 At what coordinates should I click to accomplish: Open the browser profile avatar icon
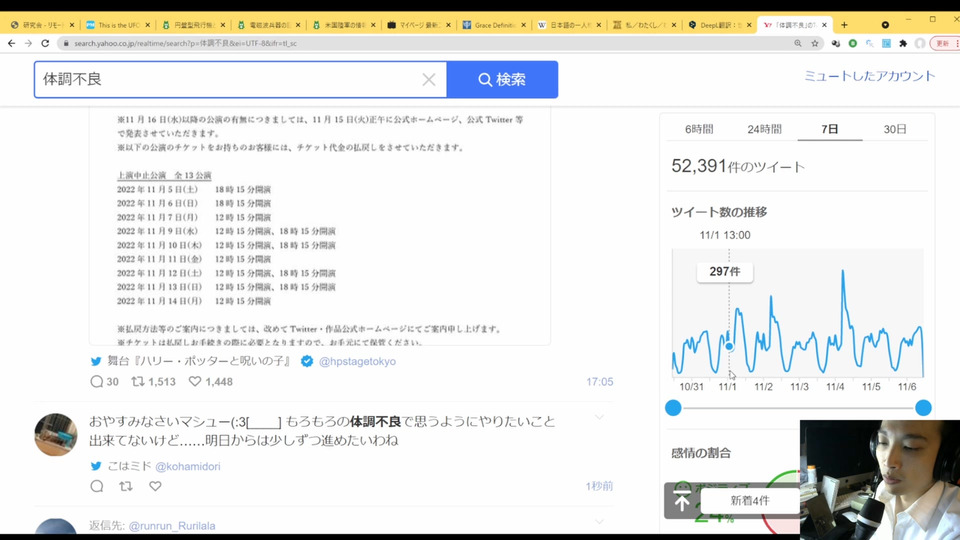tap(920, 43)
